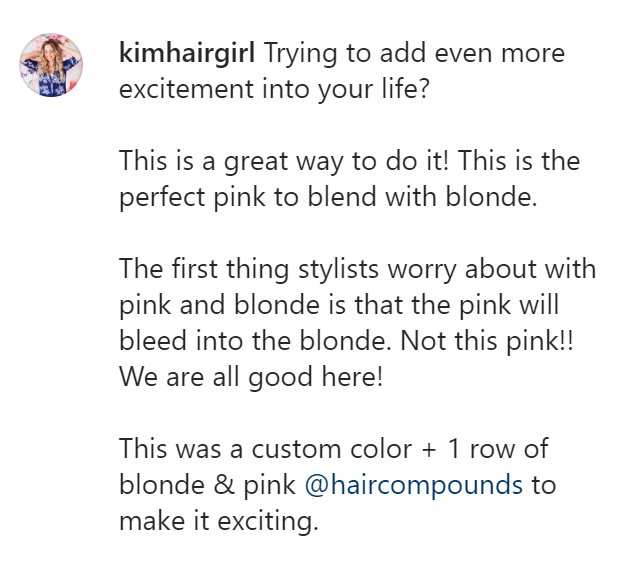The width and height of the screenshot is (642, 561).
Task: Click the word 'stylists' in the caption
Action: tap(338, 271)
